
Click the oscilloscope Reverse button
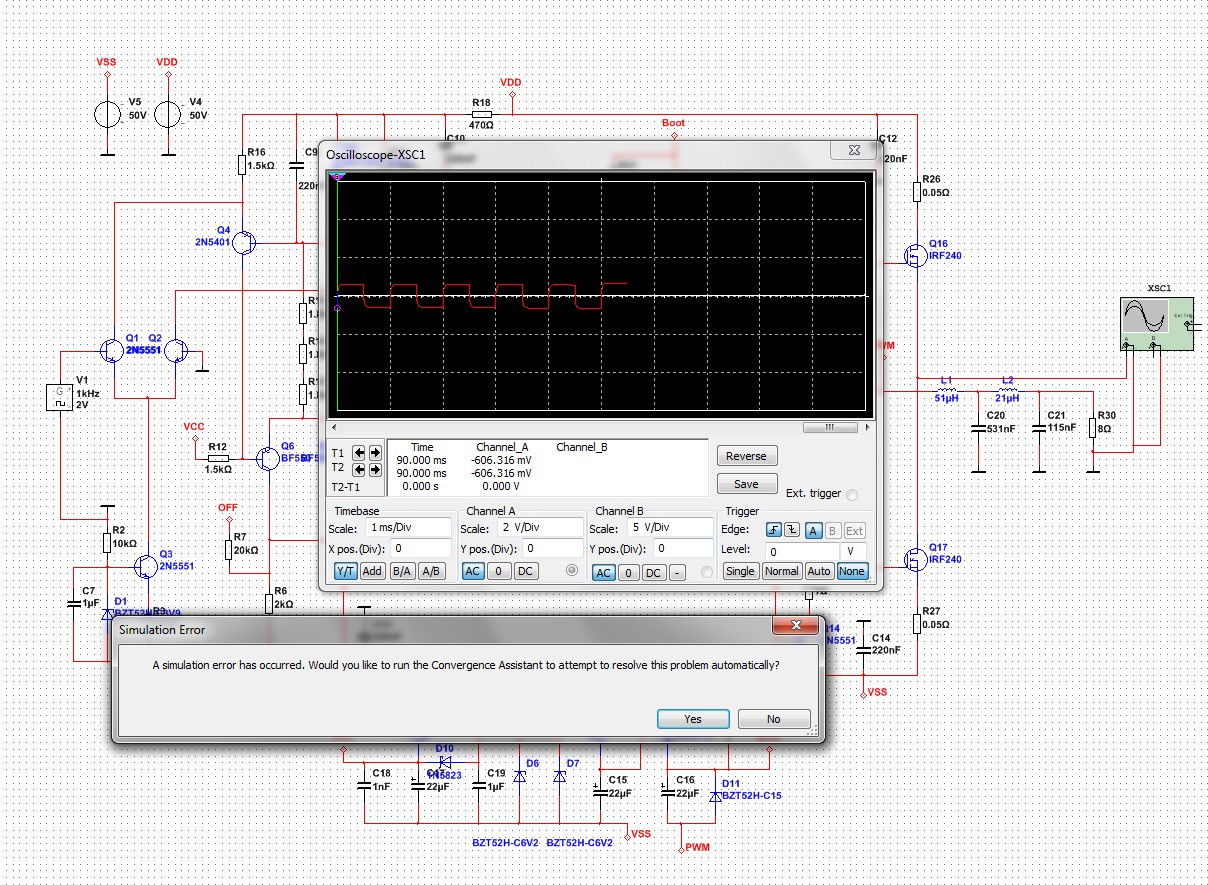click(x=746, y=456)
